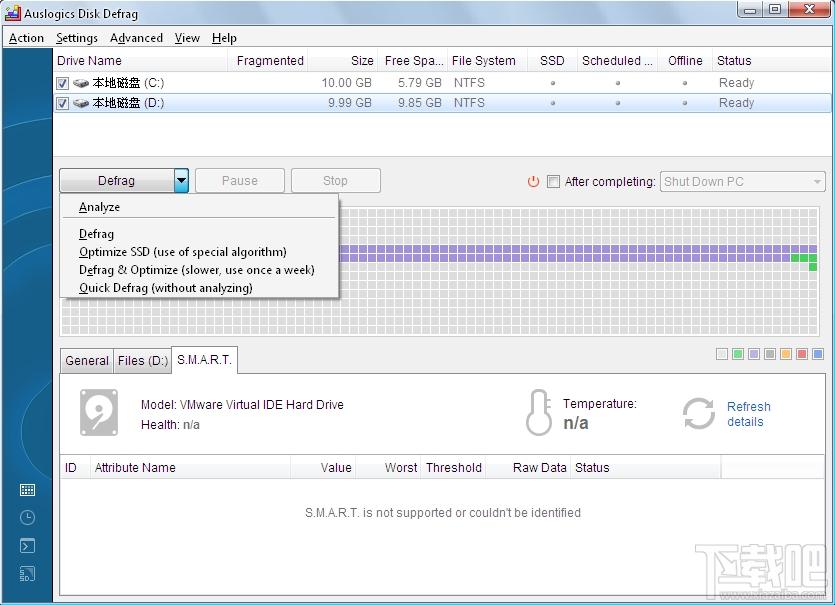Collapse the Defrag button dropdown arrow
Screen dimensions: 835x605
[181, 181]
